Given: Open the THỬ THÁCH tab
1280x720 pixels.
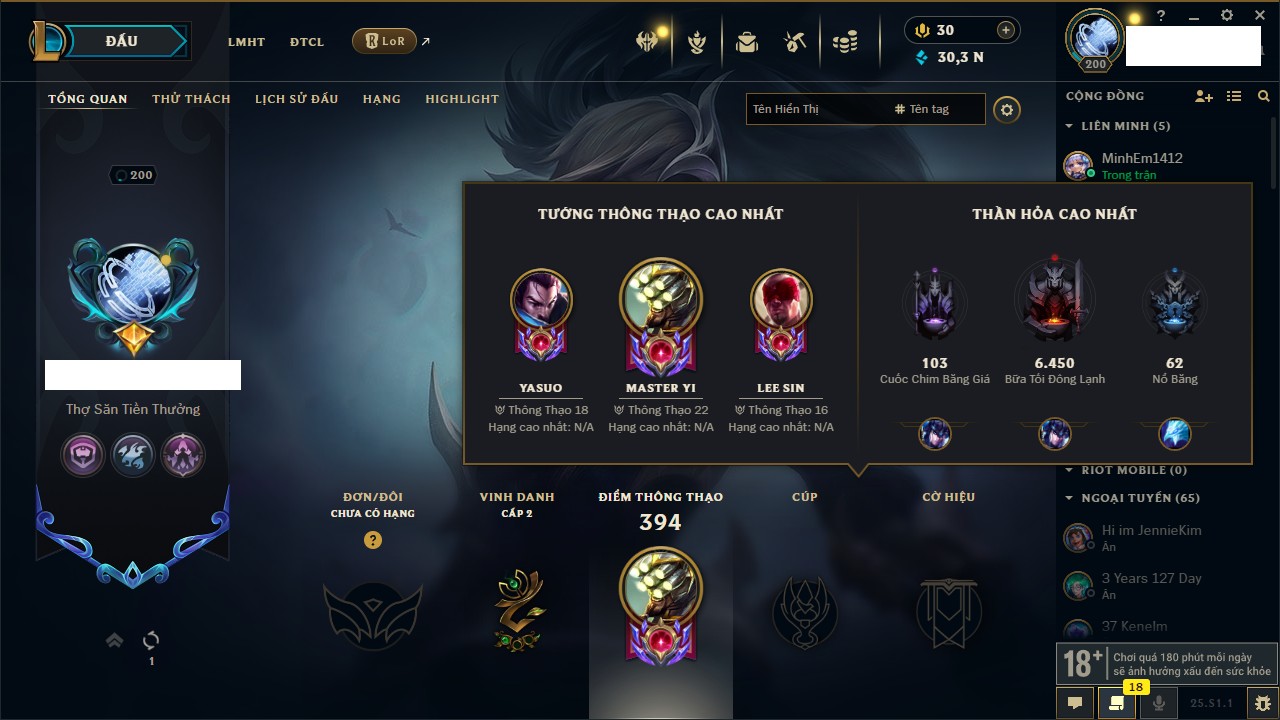Looking at the screenshot, I should [x=191, y=99].
